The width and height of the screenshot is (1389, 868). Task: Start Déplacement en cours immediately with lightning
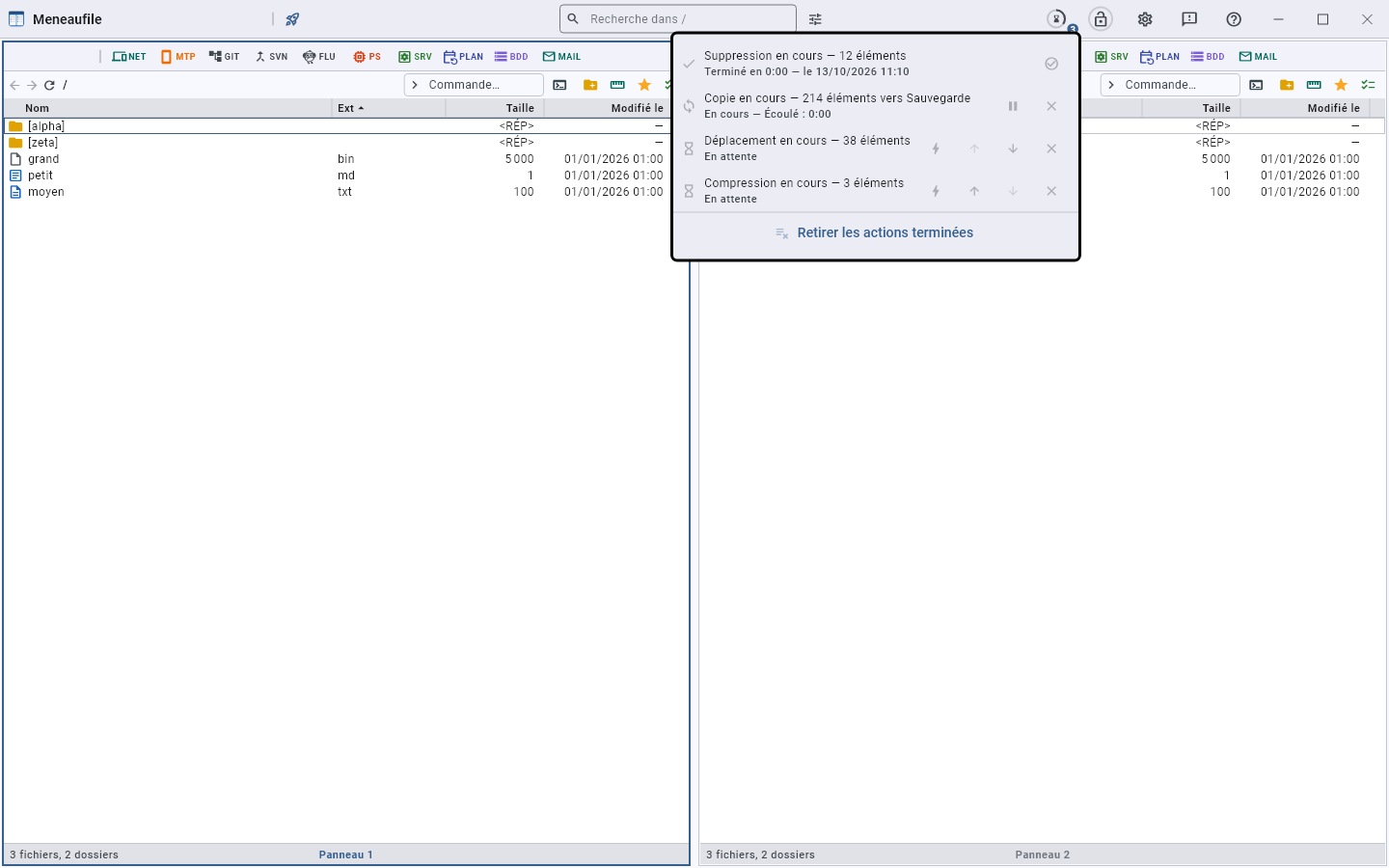(936, 149)
